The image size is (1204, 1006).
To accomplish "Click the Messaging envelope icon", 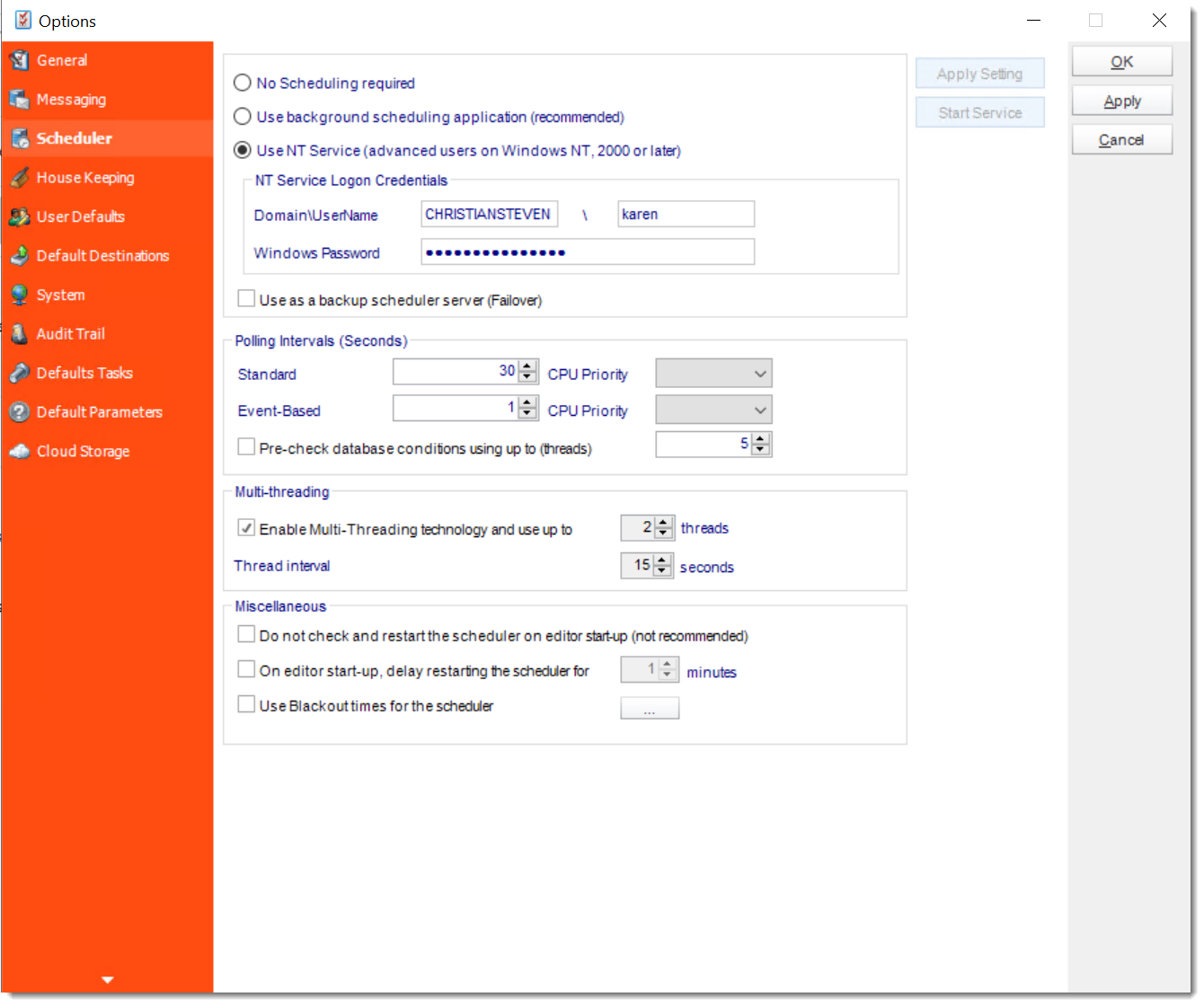I will (20, 100).
